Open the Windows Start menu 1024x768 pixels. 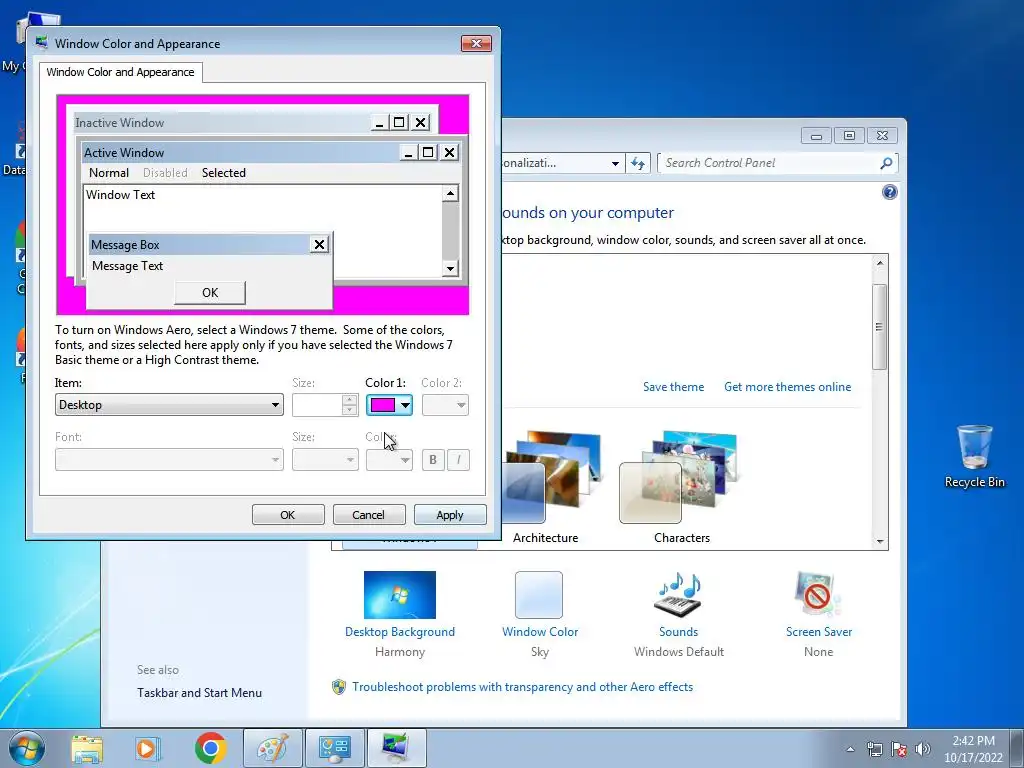(27, 748)
